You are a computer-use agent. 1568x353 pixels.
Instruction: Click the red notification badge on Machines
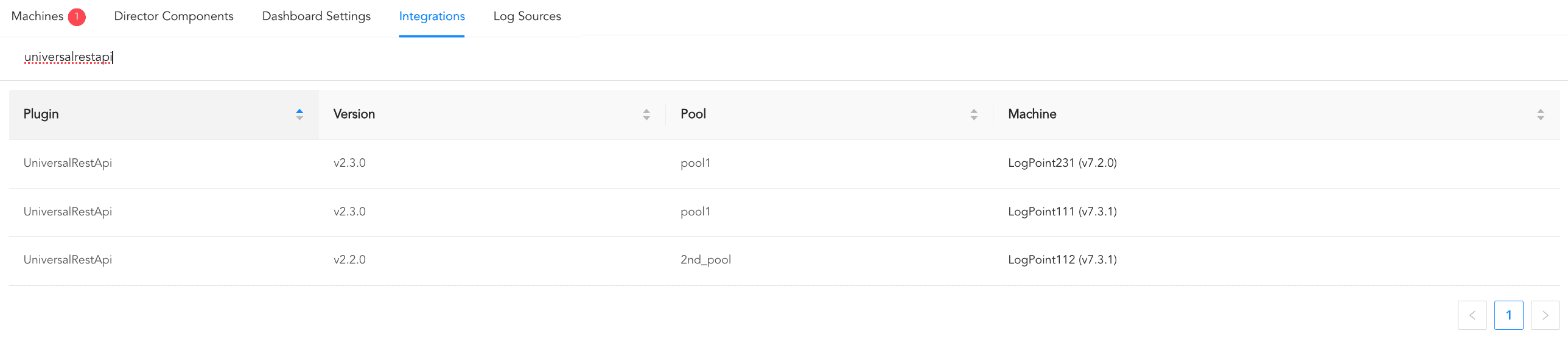77,16
